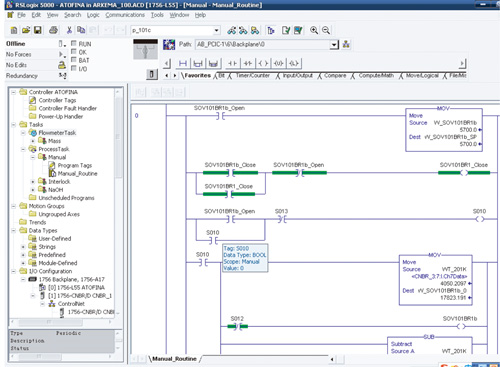Switch to the Compare instruction tab

[335, 76]
